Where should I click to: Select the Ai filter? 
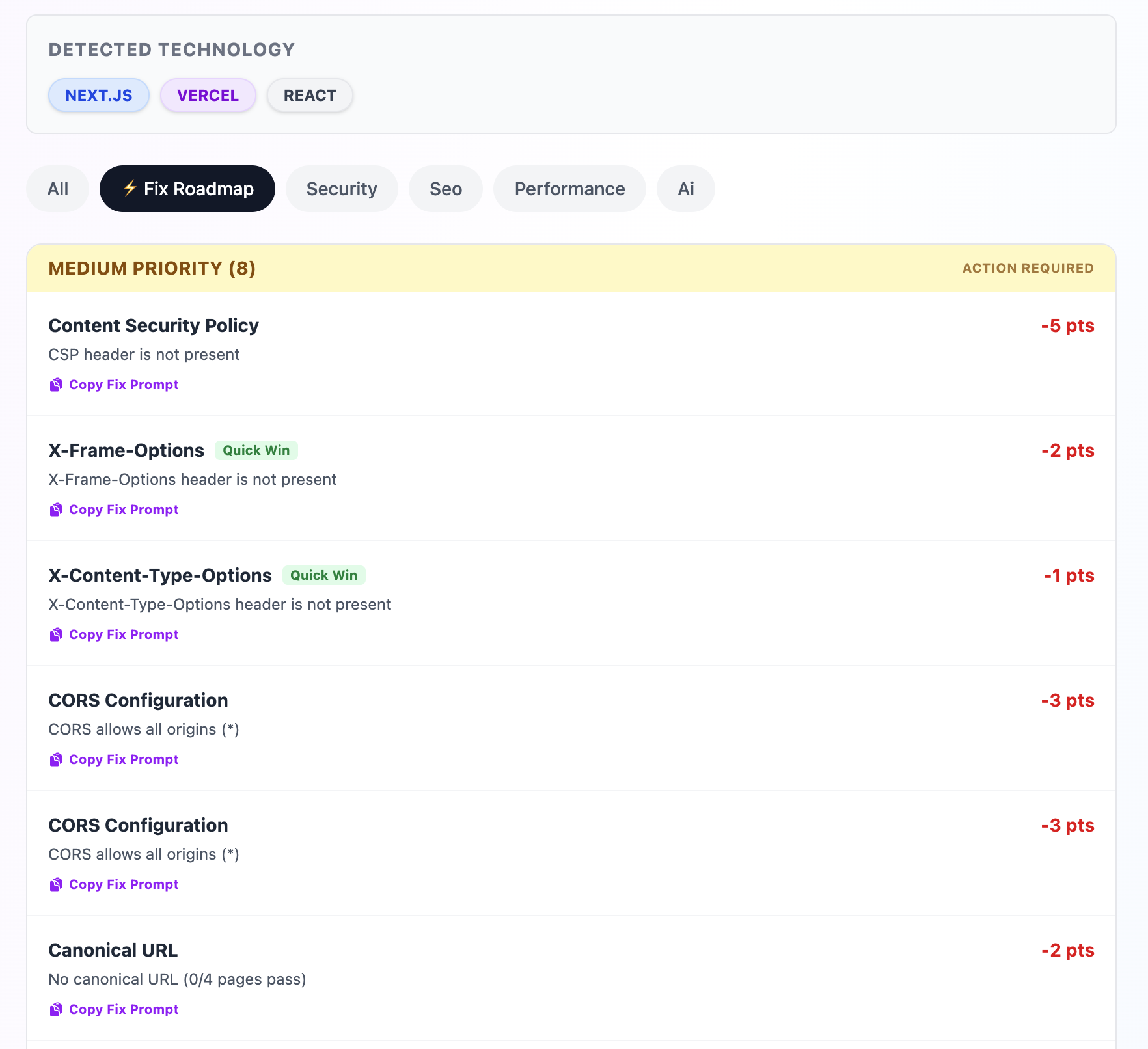pyautogui.click(x=686, y=189)
